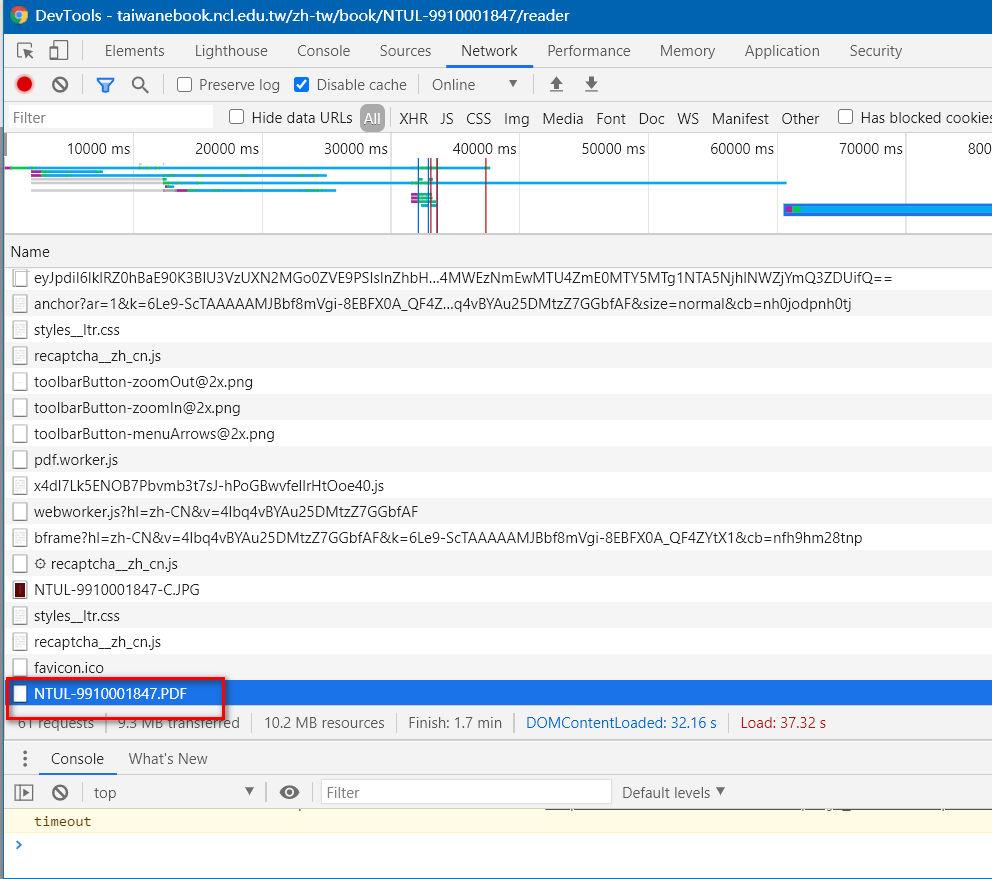Screen dimensions: 992x879
Task: Filter requests by XHR type
Action: pyautogui.click(x=413, y=118)
